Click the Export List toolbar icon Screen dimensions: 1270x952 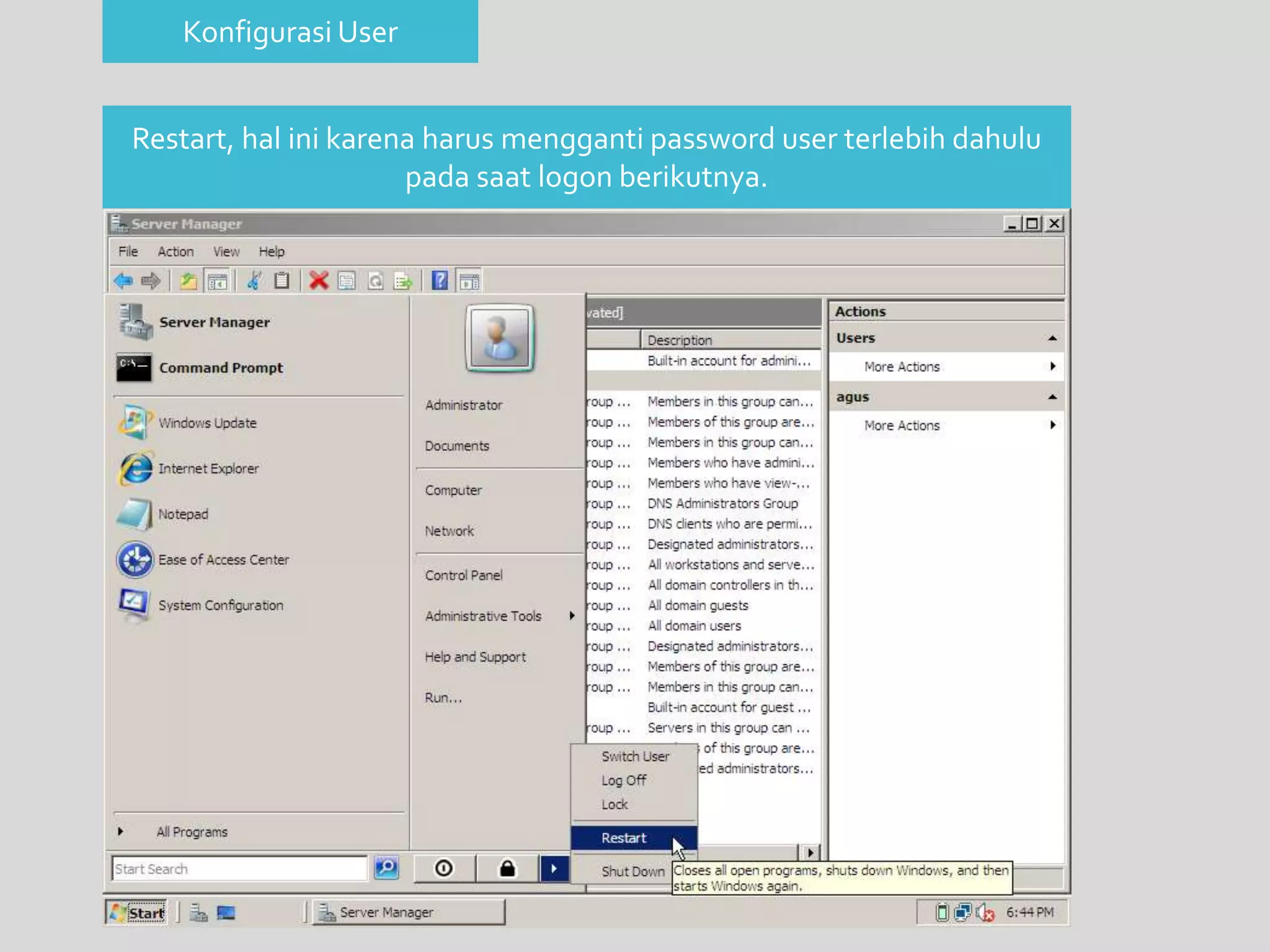click(403, 281)
